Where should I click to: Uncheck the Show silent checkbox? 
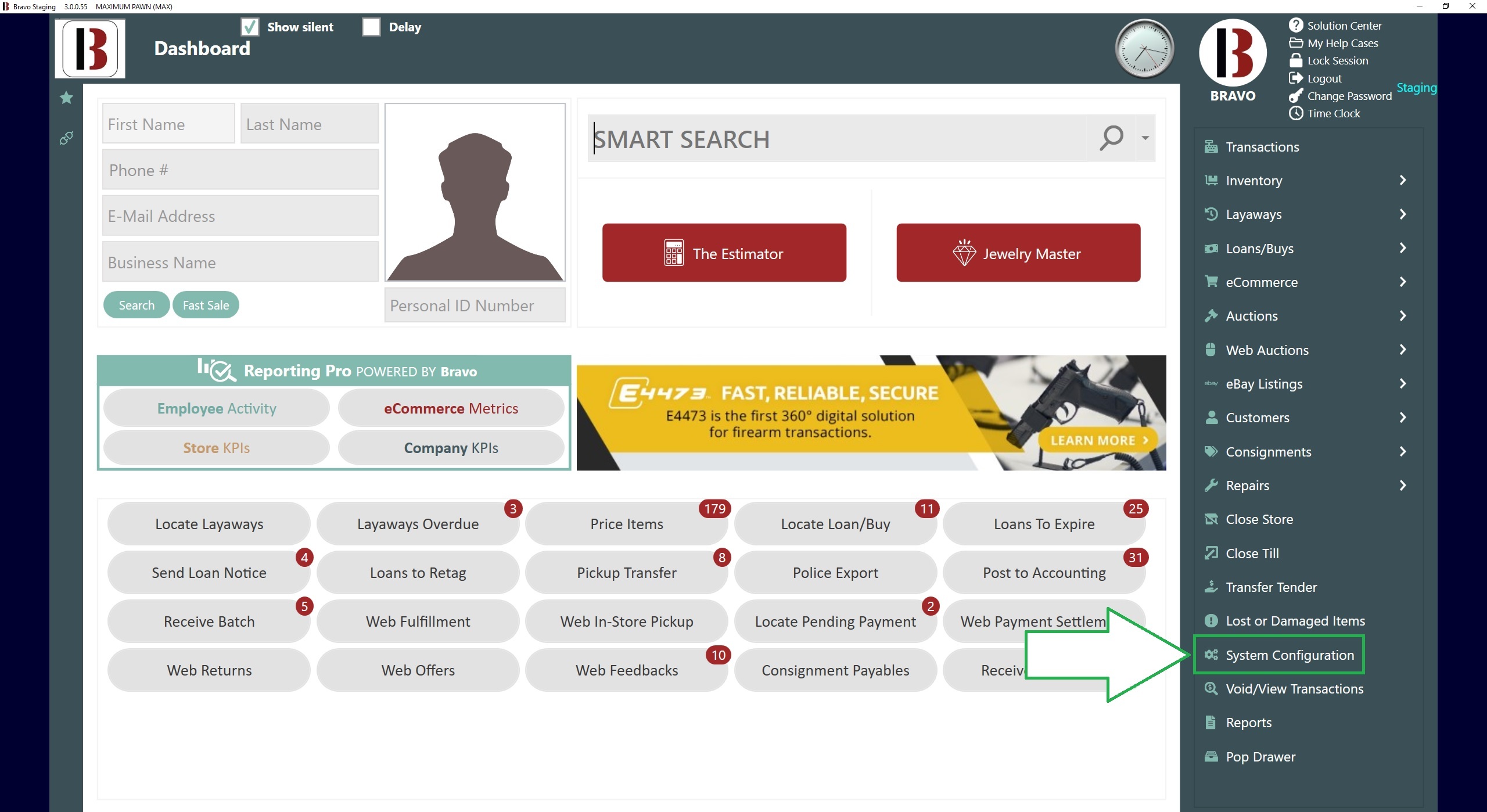(250, 27)
